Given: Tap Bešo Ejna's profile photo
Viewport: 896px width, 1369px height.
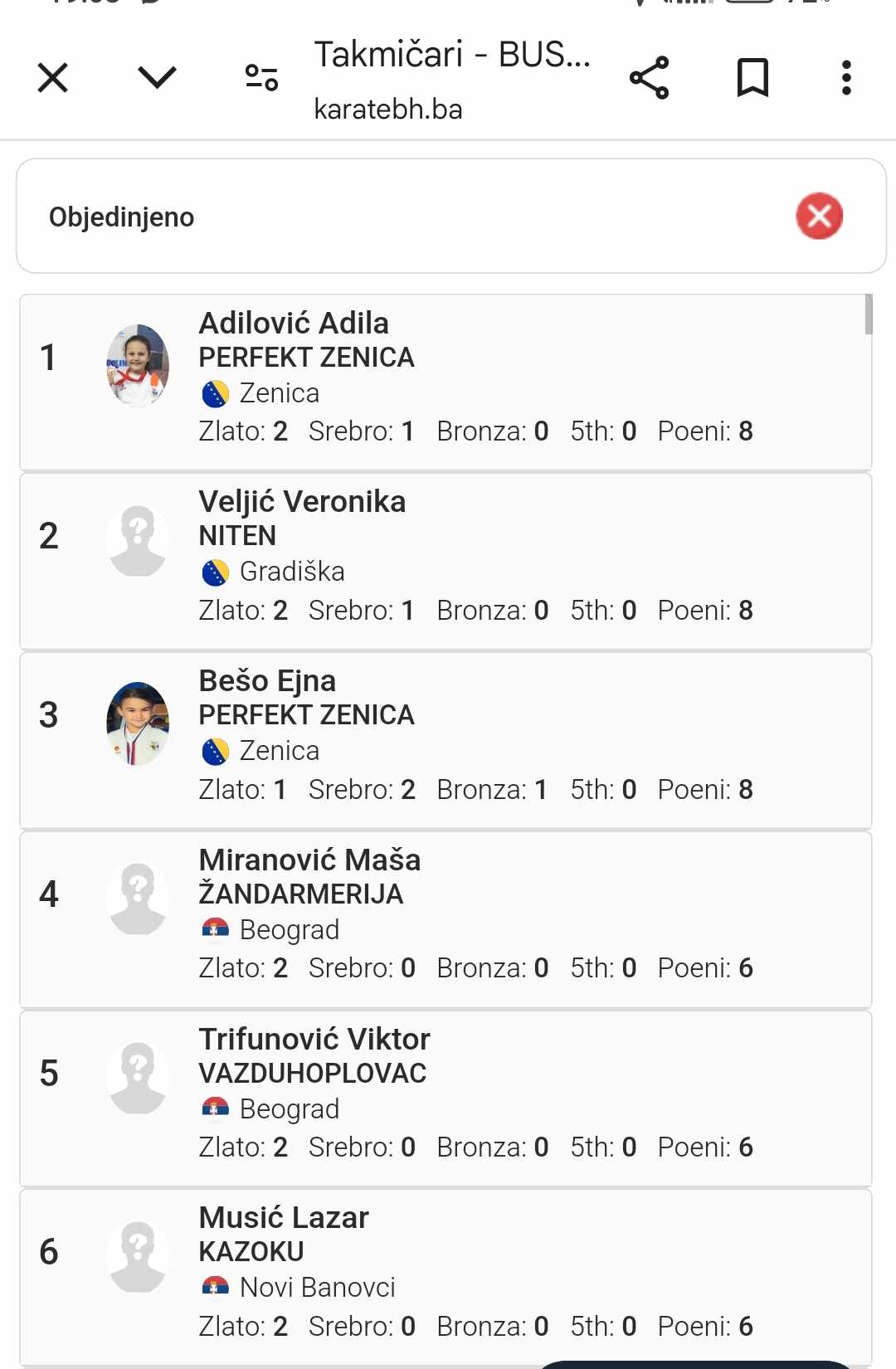Looking at the screenshot, I should [x=138, y=723].
